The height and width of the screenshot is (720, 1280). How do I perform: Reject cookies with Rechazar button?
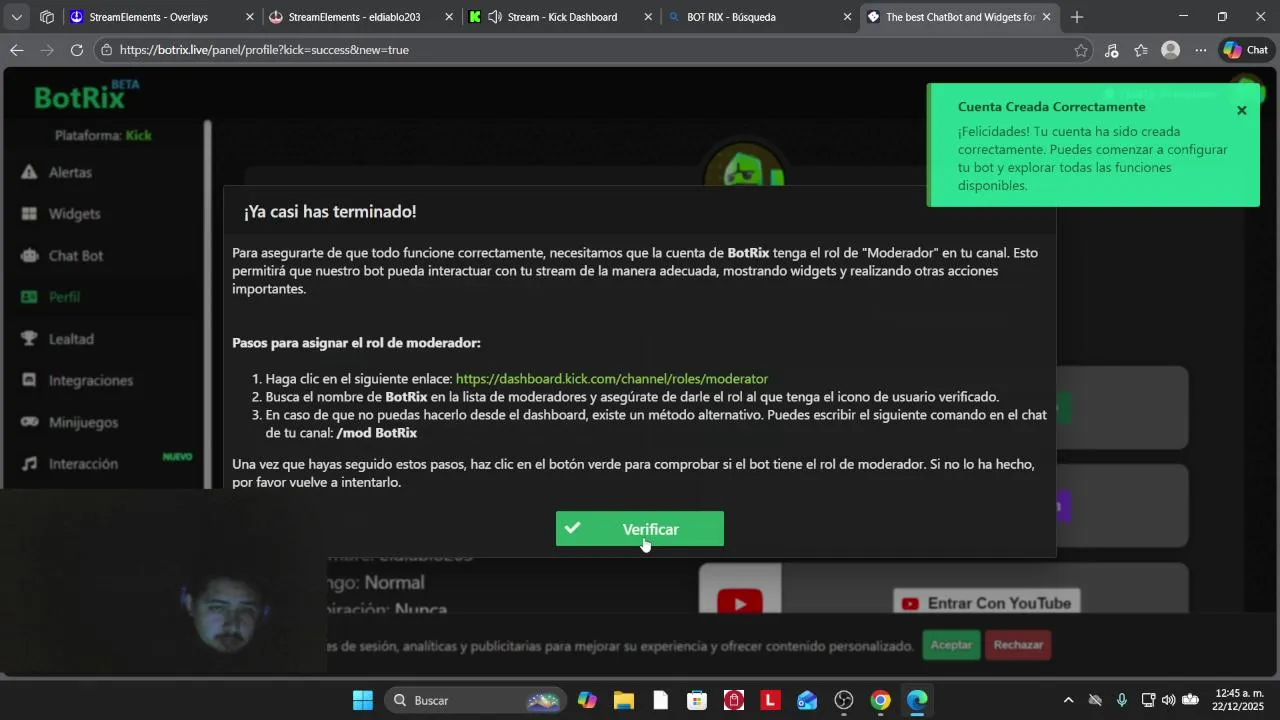click(x=1018, y=645)
